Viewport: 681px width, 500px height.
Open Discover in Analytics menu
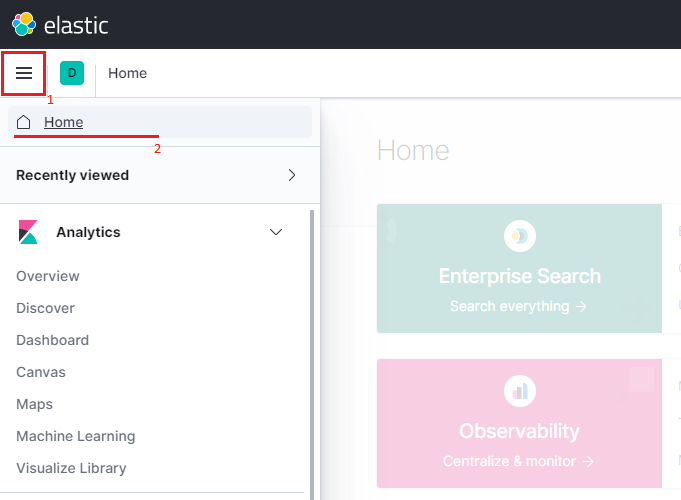tap(45, 308)
